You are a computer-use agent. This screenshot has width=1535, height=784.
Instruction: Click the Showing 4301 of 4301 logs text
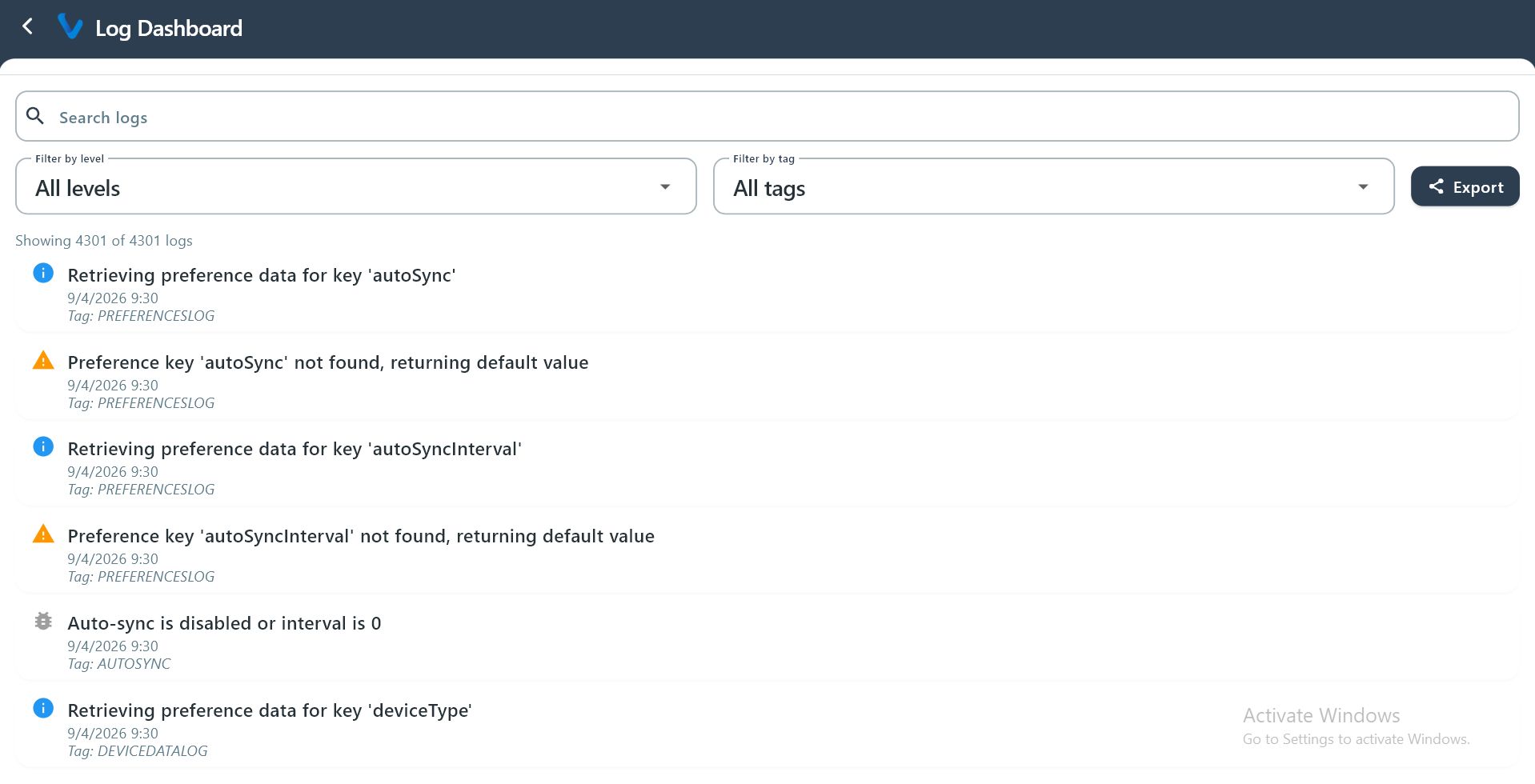[104, 241]
